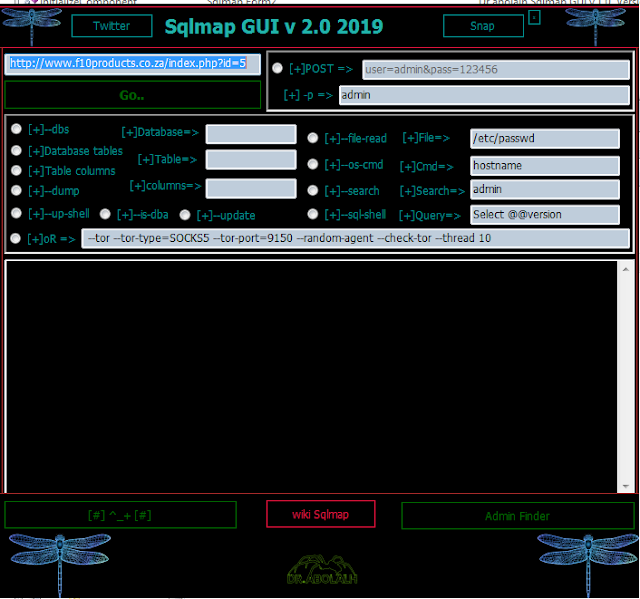Viewport: 640px width, 599px height.
Task: Open the wiki Sqlmap button
Action: (x=320, y=514)
